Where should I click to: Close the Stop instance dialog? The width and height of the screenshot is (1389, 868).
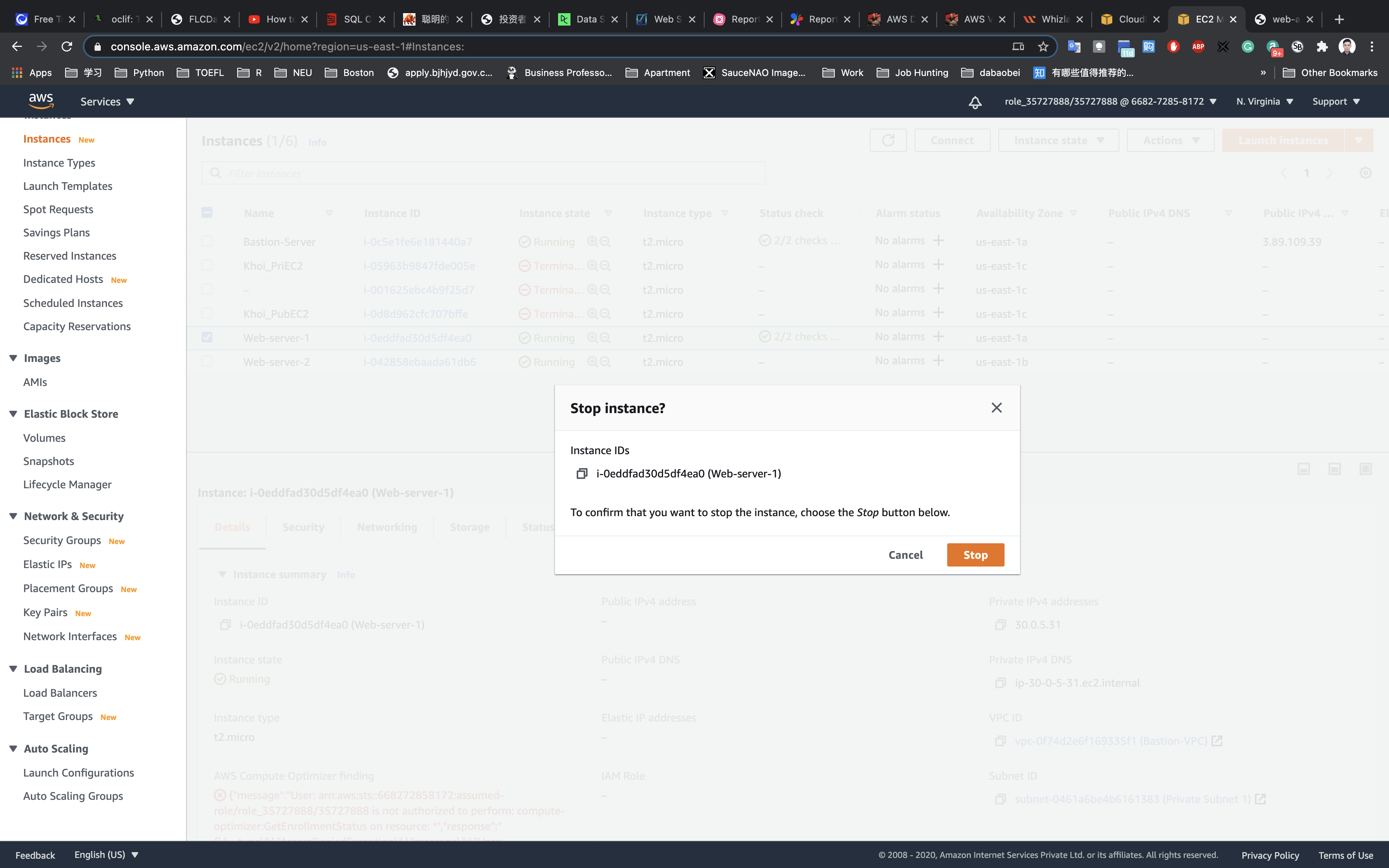point(996,408)
